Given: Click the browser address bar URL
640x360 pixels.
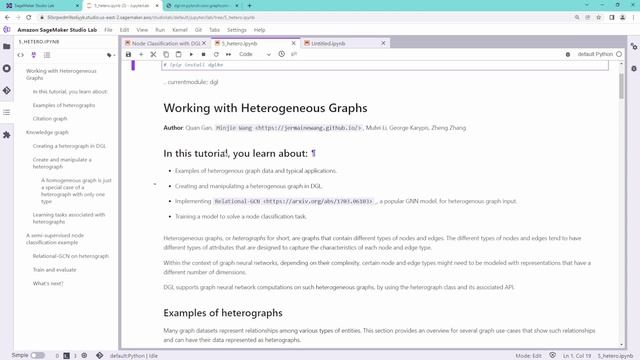Looking at the screenshot, I should [x=151, y=18].
